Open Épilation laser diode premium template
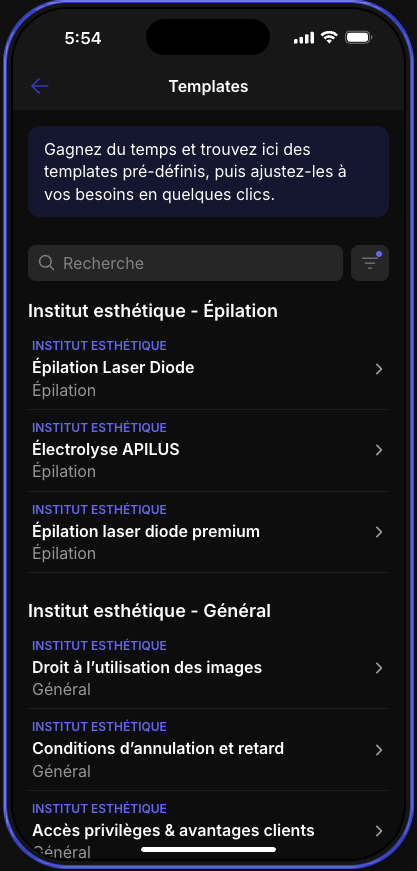The width and height of the screenshot is (417, 871). (208, 532)
